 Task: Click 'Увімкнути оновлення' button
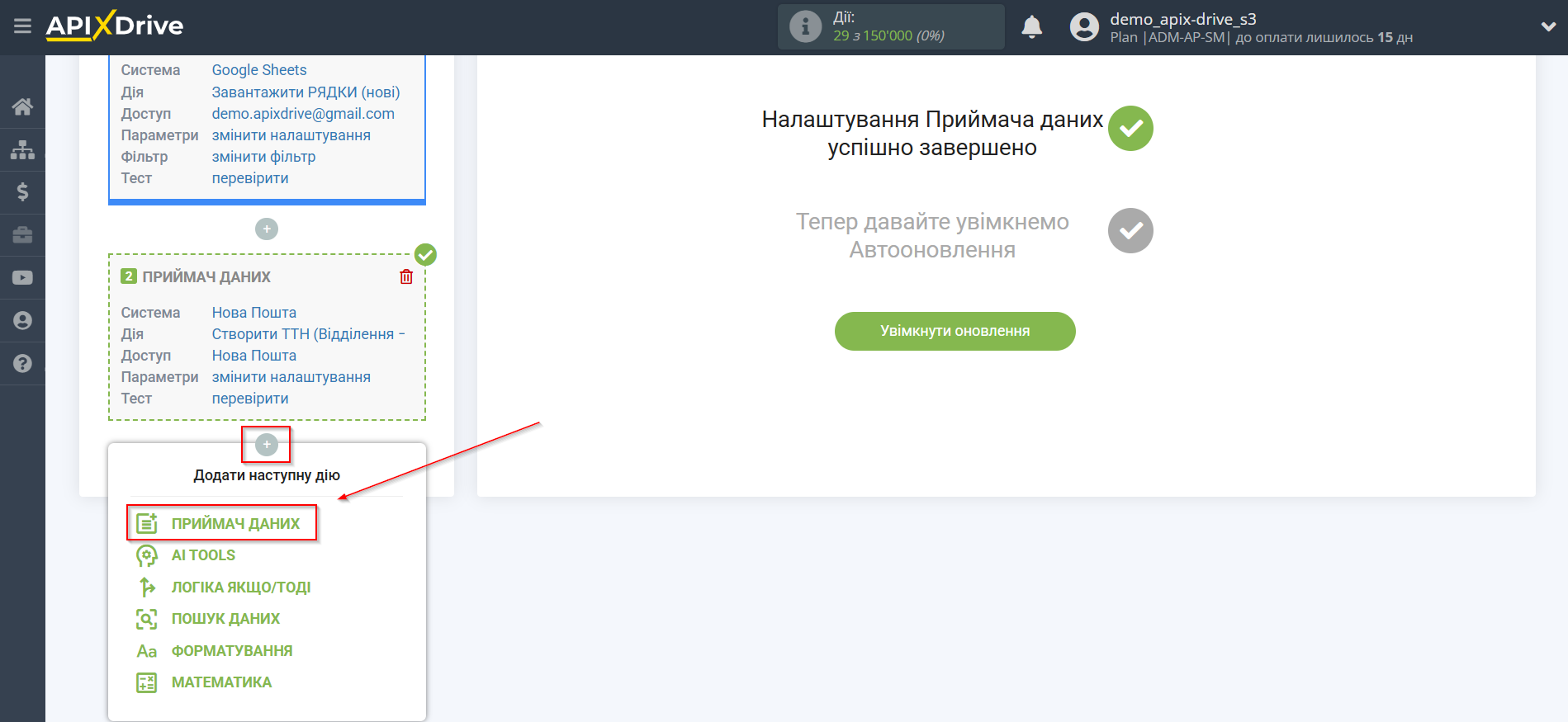(x=955, y=331)
